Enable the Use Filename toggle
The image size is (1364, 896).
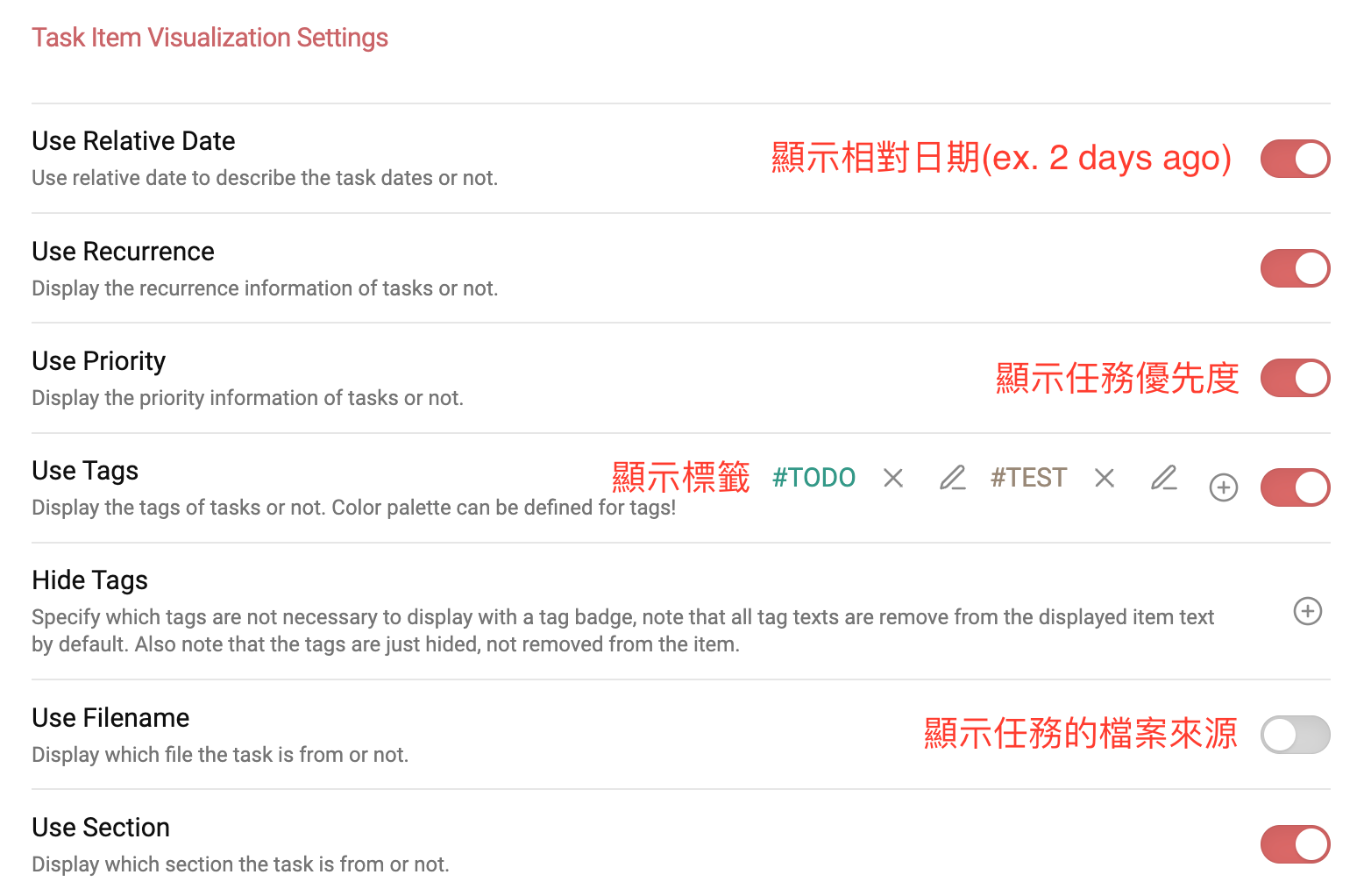1295,735
